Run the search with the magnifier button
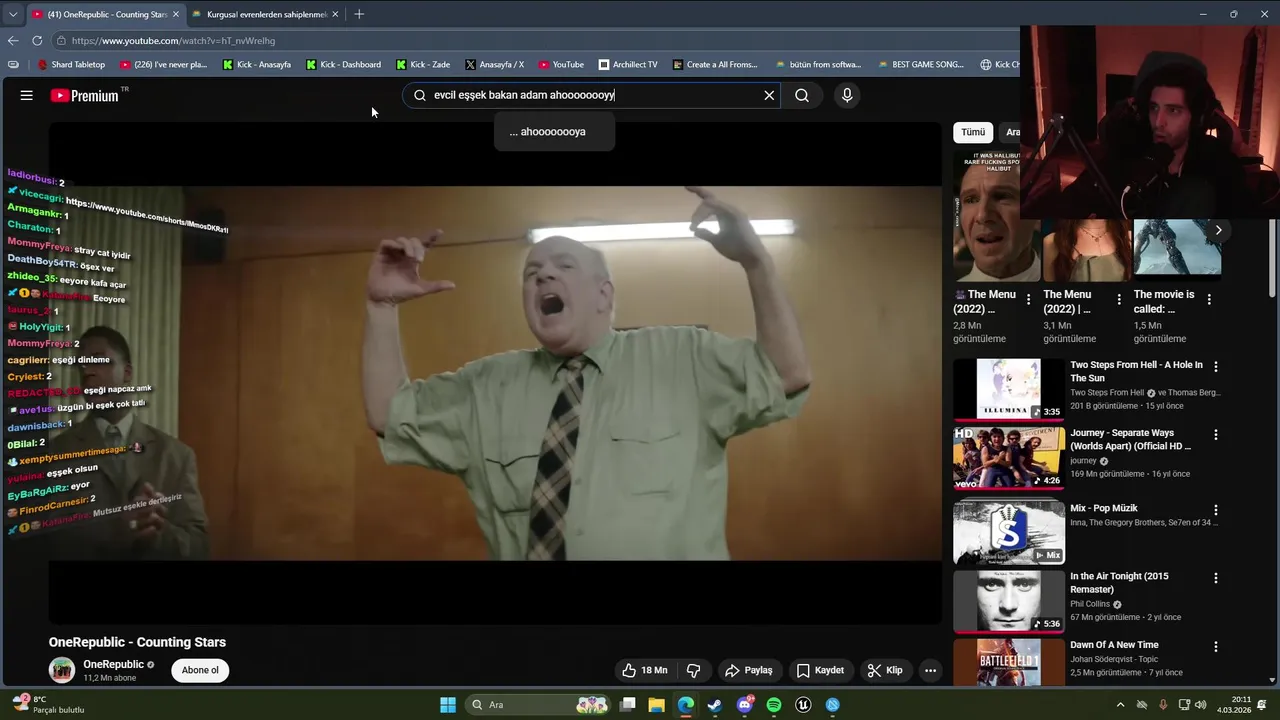 pyautogui.click(x=802, y=95)
